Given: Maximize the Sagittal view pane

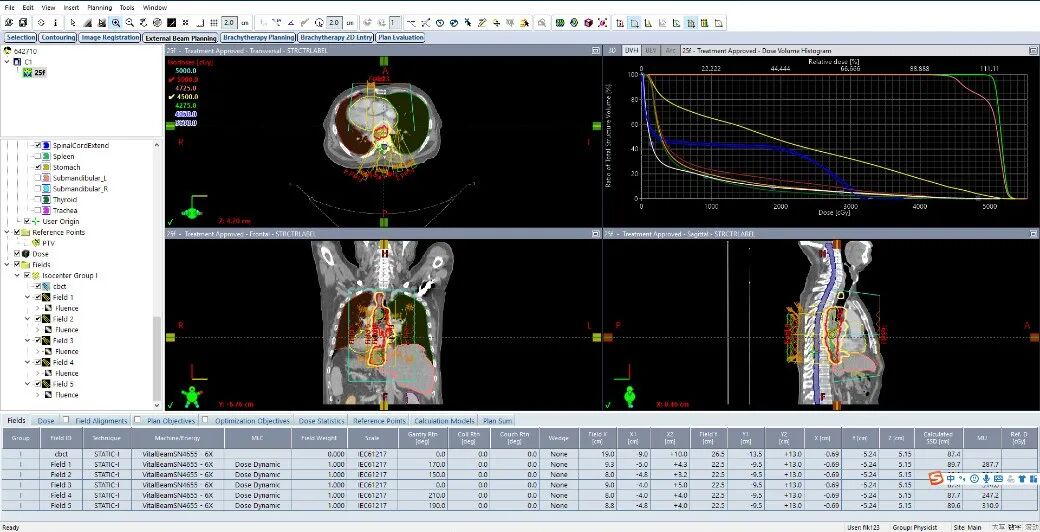Looking at the screenshot, I should (1033, 233).
